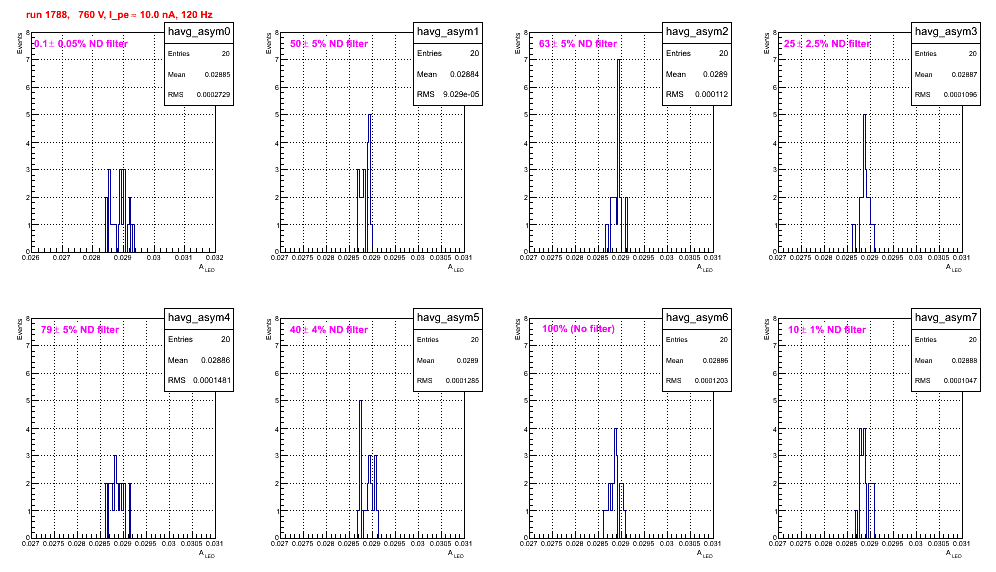Click the 5-event peak bar in havg_asym5
This screenshot has width=996, height=572.
[361, 469]
